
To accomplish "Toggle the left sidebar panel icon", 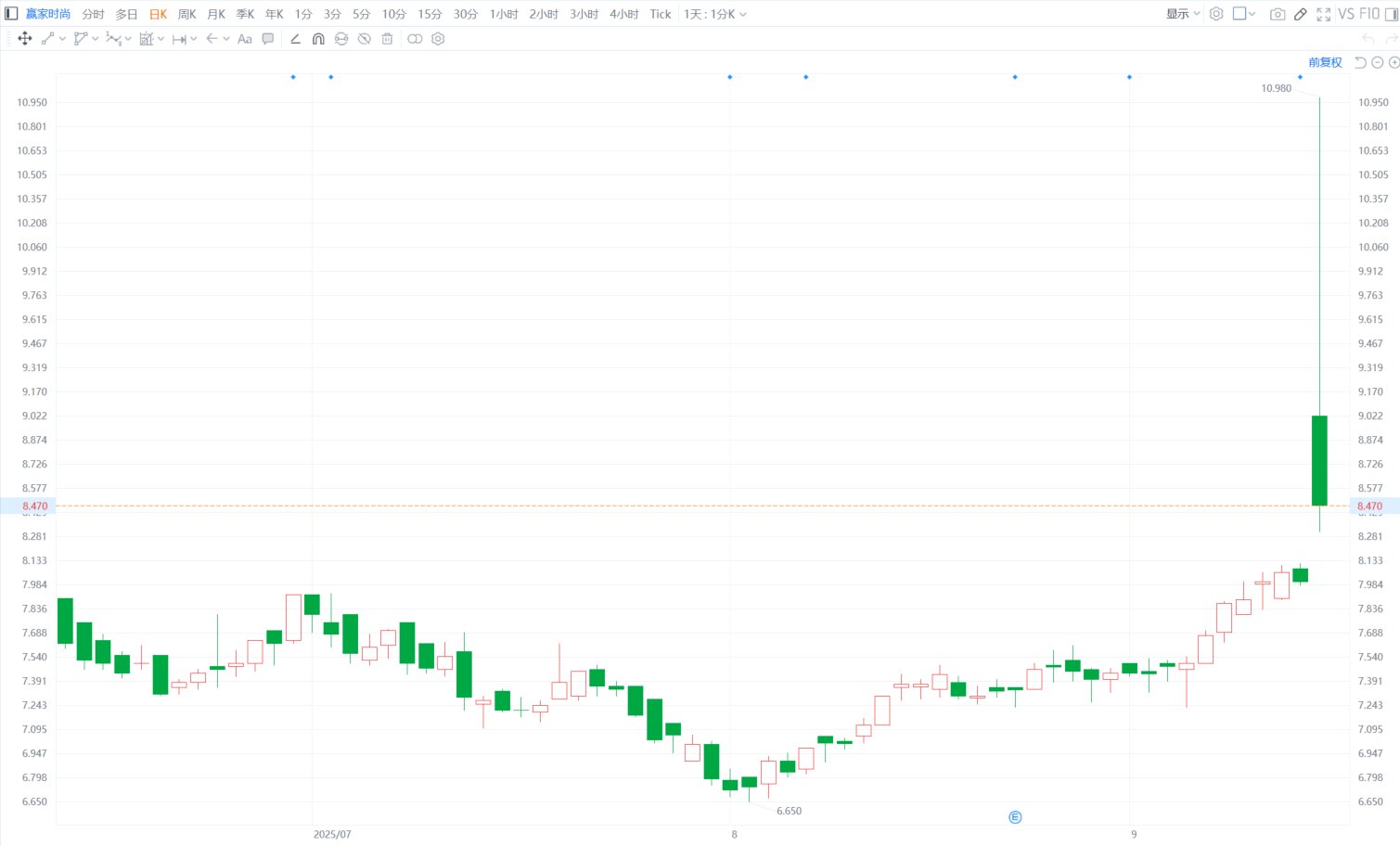I will pyautogui.click(x=11, y=14).
